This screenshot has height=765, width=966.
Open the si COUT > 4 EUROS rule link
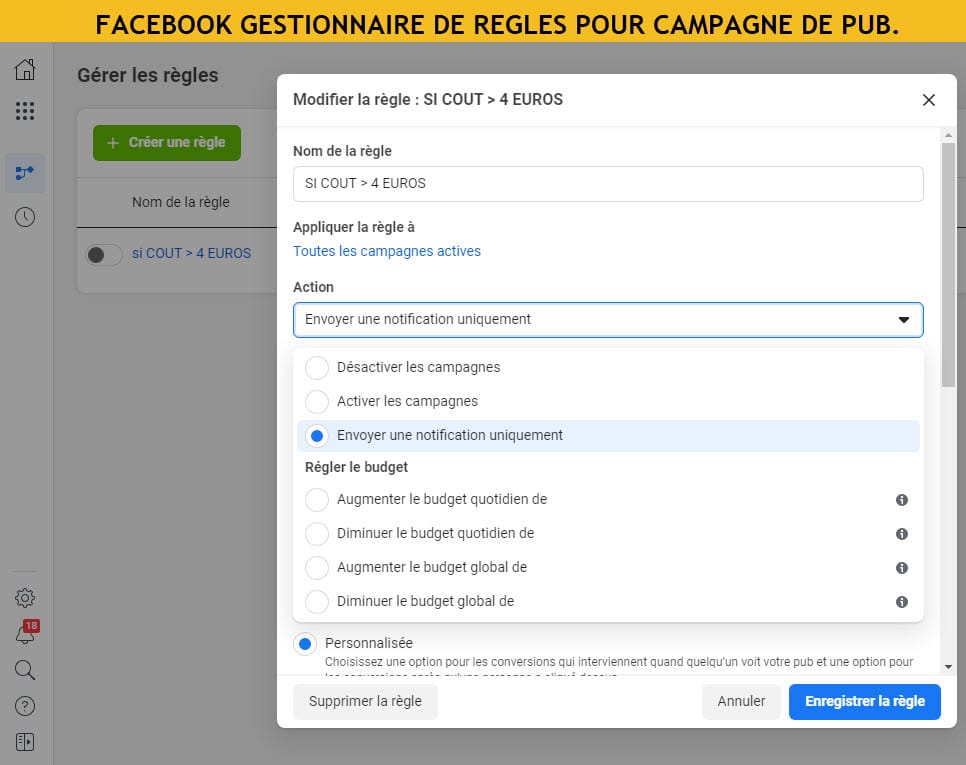[x=192, y=254]
